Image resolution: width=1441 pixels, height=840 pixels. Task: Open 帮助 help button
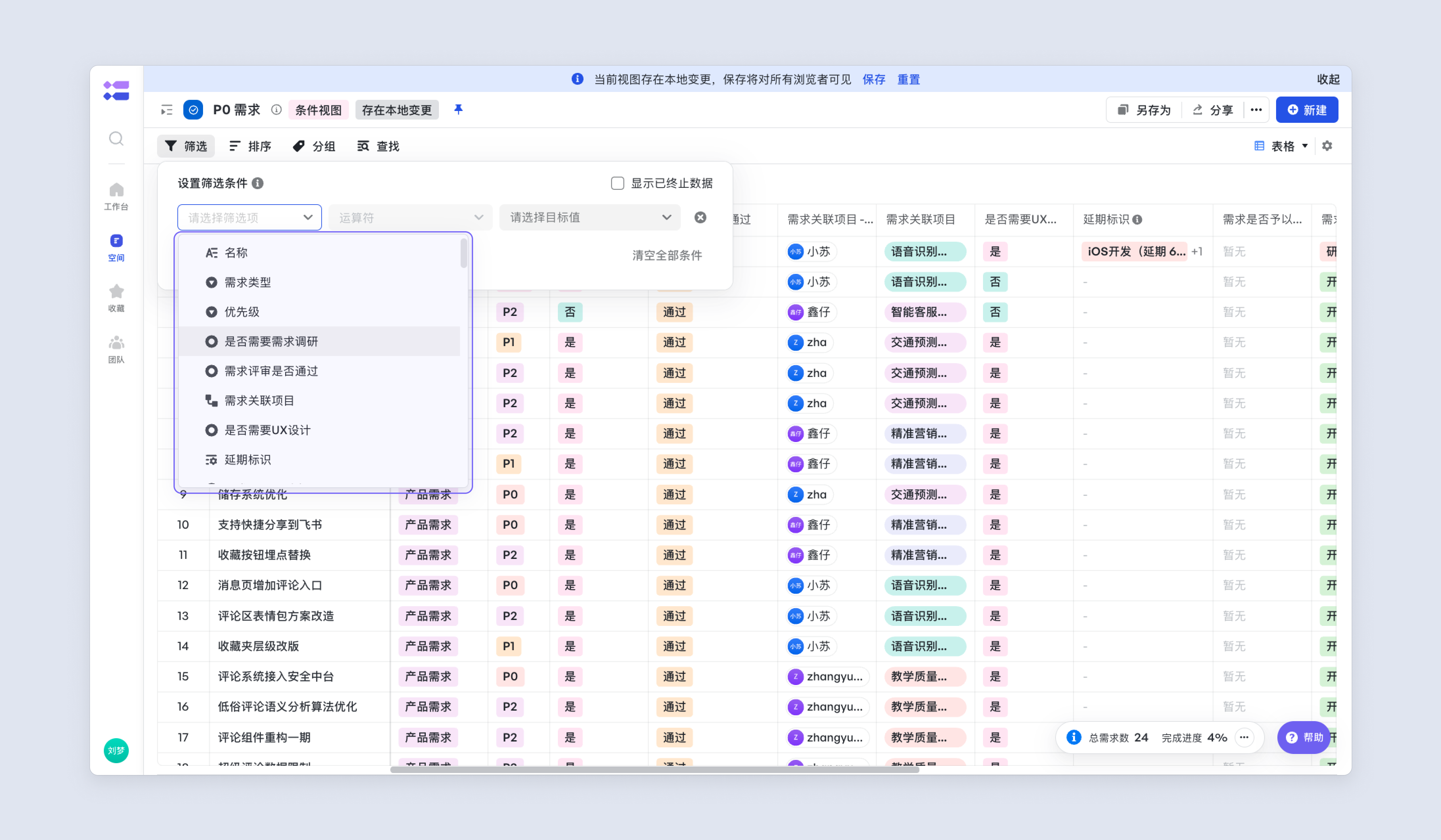1304,737
